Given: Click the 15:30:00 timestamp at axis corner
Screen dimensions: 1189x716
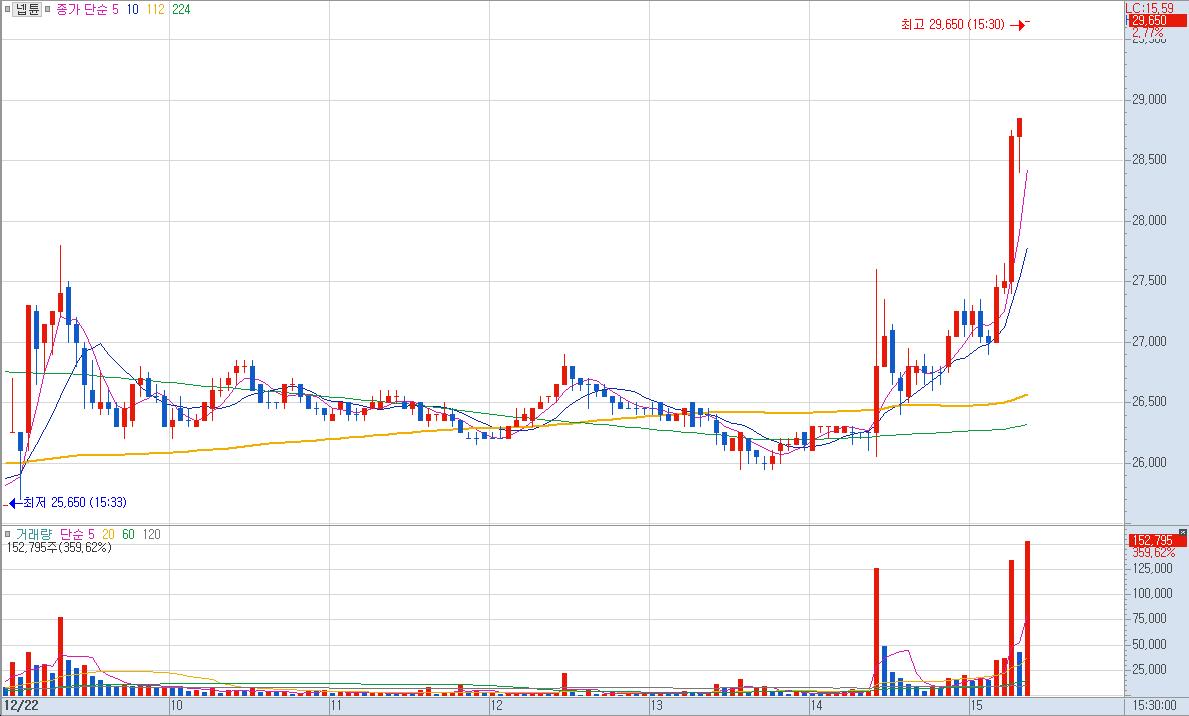Looking at the screenshot, I should pos(1156,706).
